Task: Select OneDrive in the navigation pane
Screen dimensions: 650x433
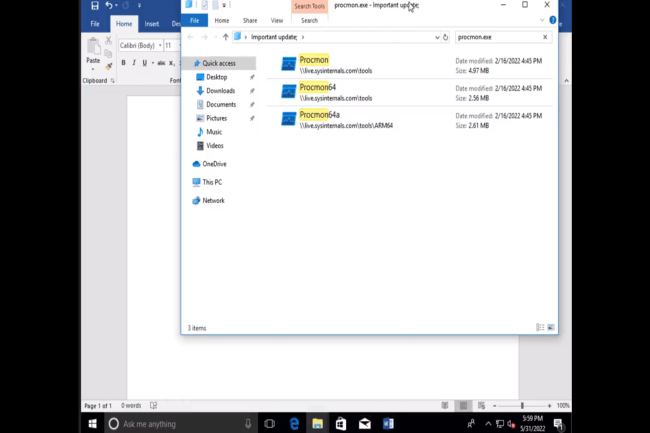Action: (x=214, y=164)
